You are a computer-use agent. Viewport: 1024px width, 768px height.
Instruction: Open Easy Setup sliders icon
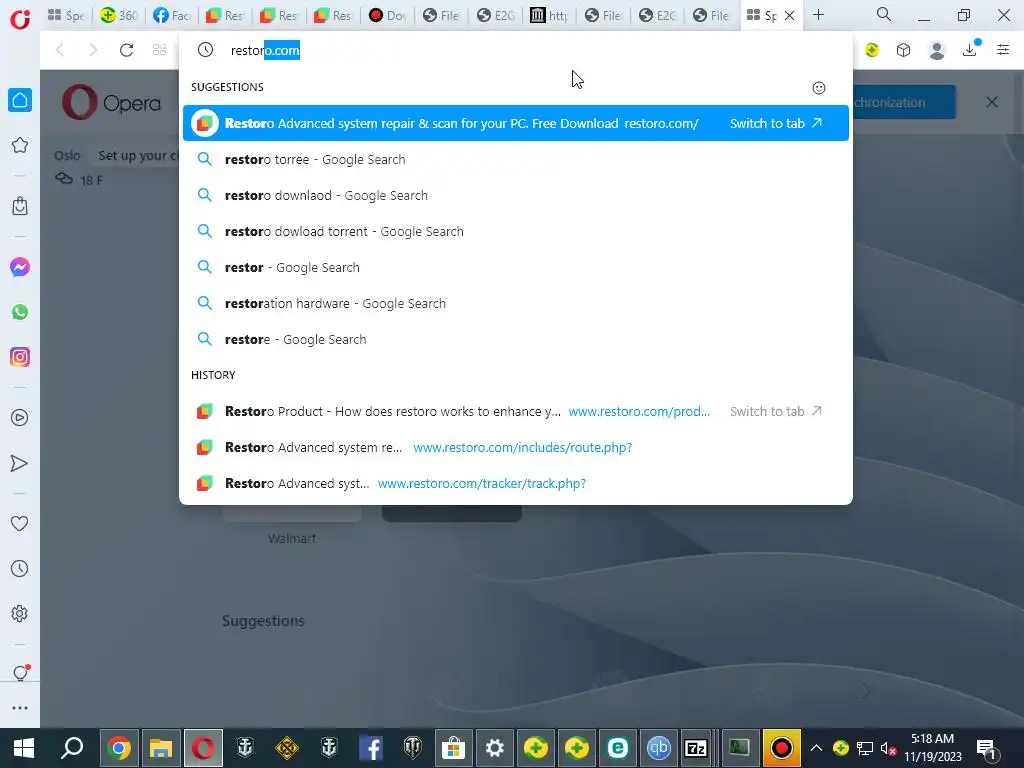(x=1003, y=50)
